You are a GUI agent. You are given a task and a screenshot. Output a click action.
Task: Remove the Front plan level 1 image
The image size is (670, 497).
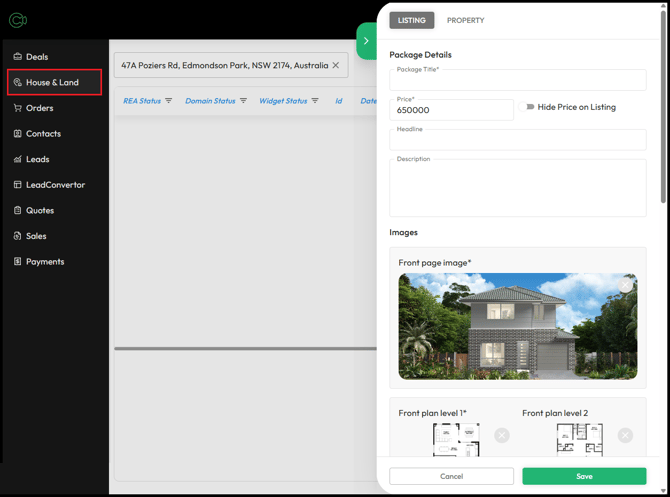point(502,435)
